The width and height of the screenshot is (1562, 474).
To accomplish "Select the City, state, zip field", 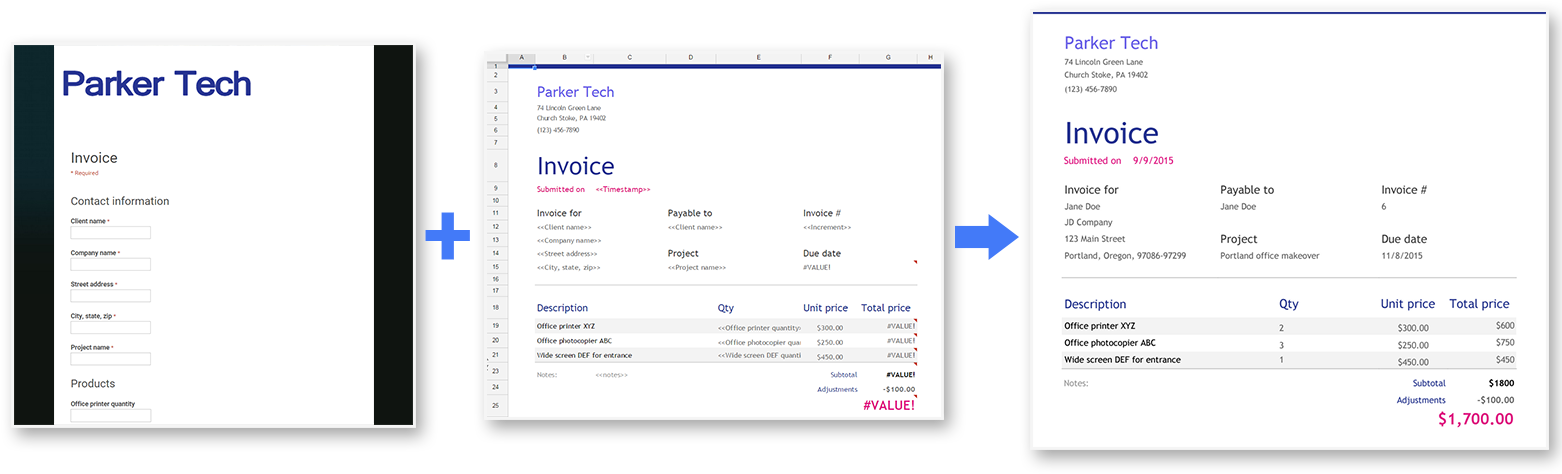I will click(x=110, y=328).
